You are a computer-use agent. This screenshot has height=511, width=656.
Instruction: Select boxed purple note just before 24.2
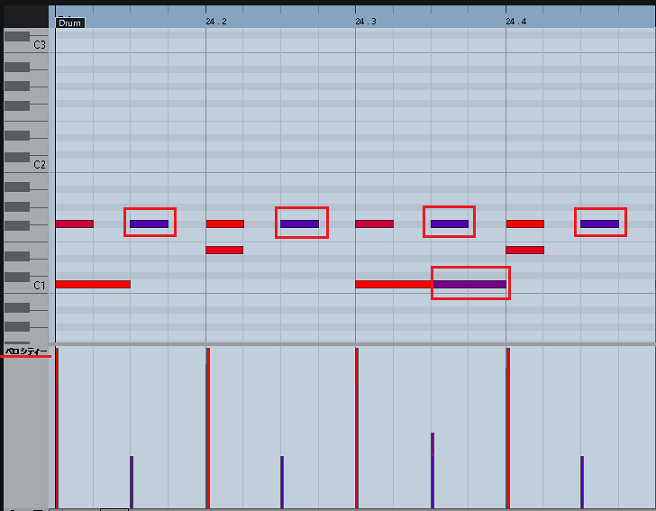[x=149, y=223]
